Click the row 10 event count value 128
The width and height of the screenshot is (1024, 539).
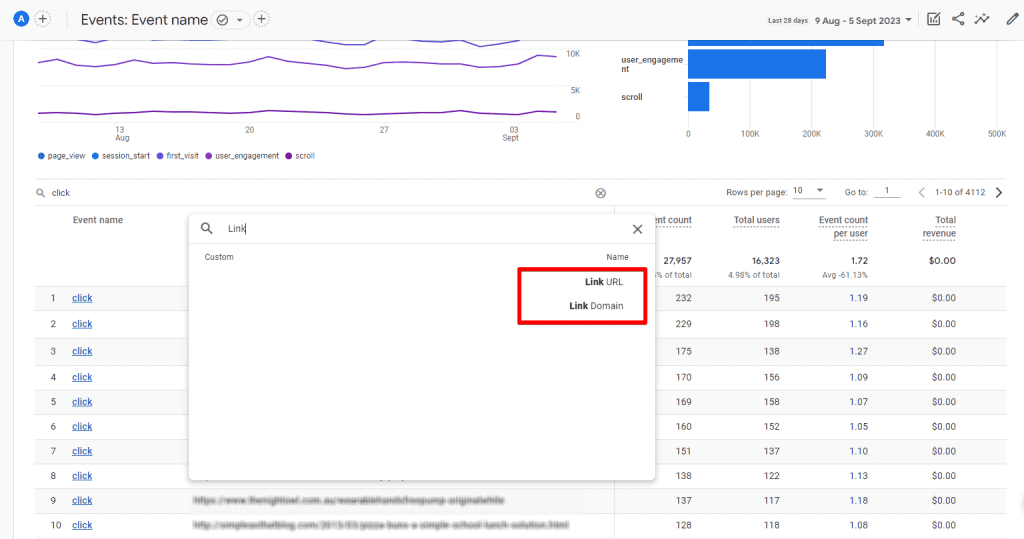pyautogui.click(x=684, y=525)
